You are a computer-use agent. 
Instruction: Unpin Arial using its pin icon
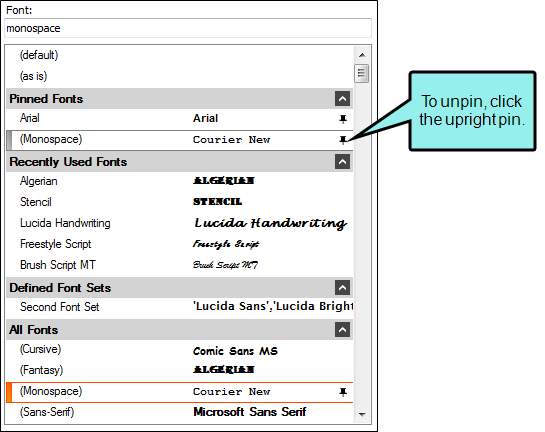click(343, 119)
